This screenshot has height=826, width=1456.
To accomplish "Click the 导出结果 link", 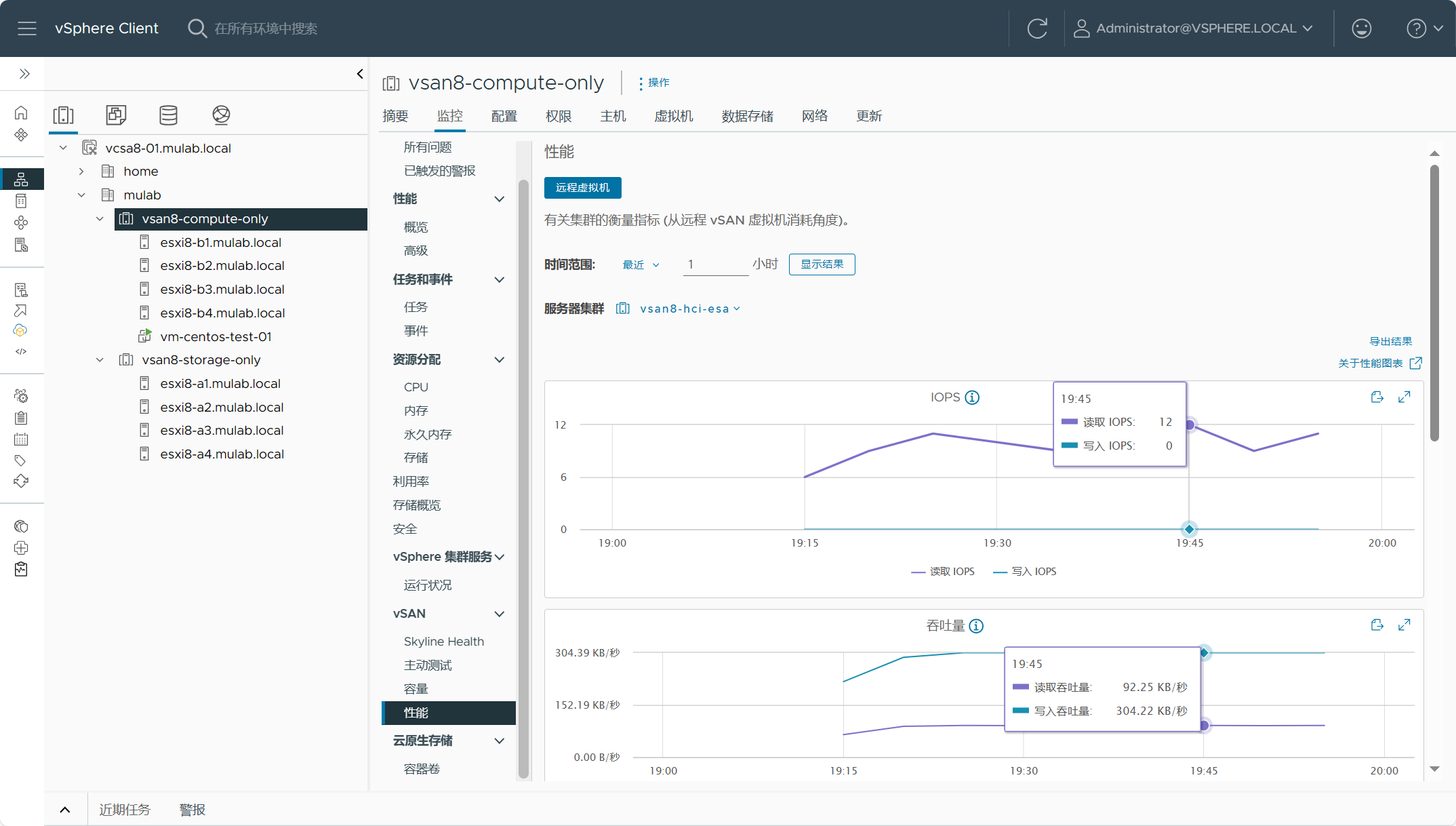I will point(1390,342).
